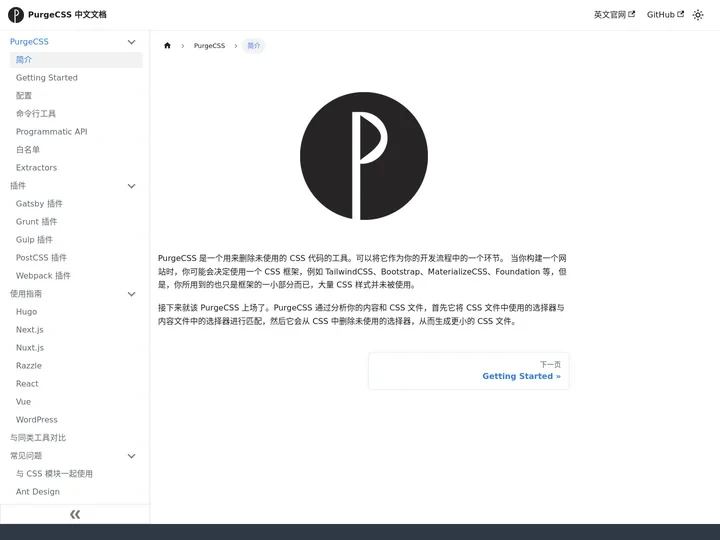720x540 pixels.
Task: Open the 配置 sidebar page
Action: point(76,96)
